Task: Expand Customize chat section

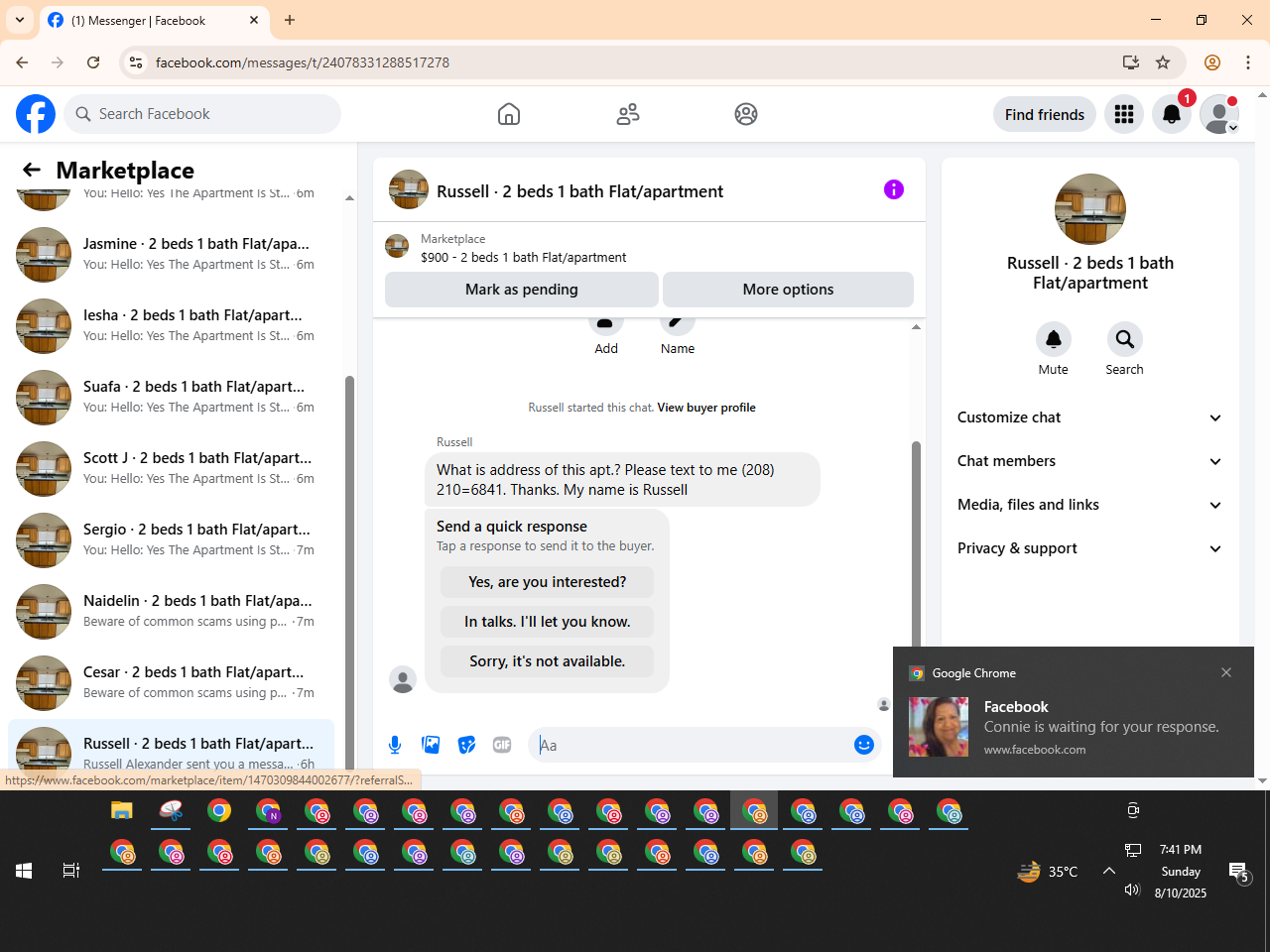Action: click(x=1090, y=417)
